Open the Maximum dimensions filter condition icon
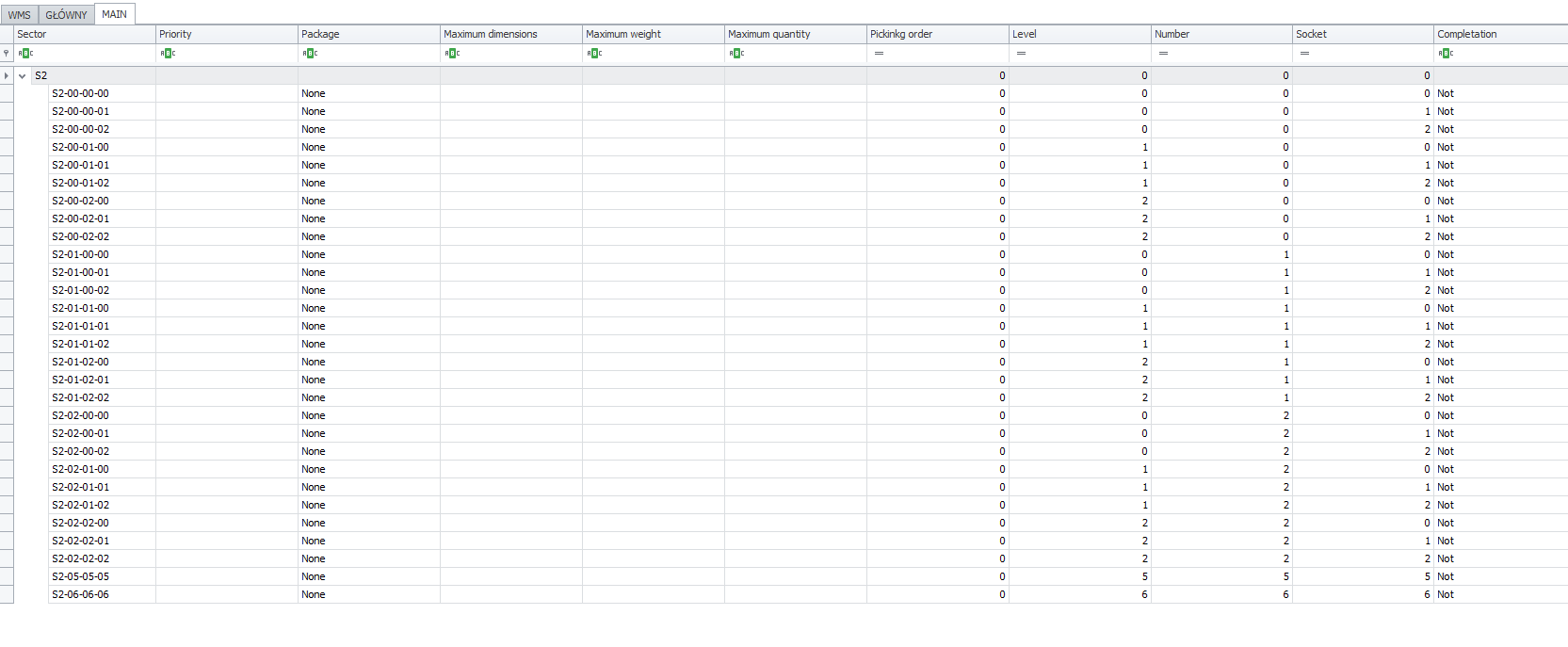Viewport: 1568px width, 647px height. click(452, 54)
